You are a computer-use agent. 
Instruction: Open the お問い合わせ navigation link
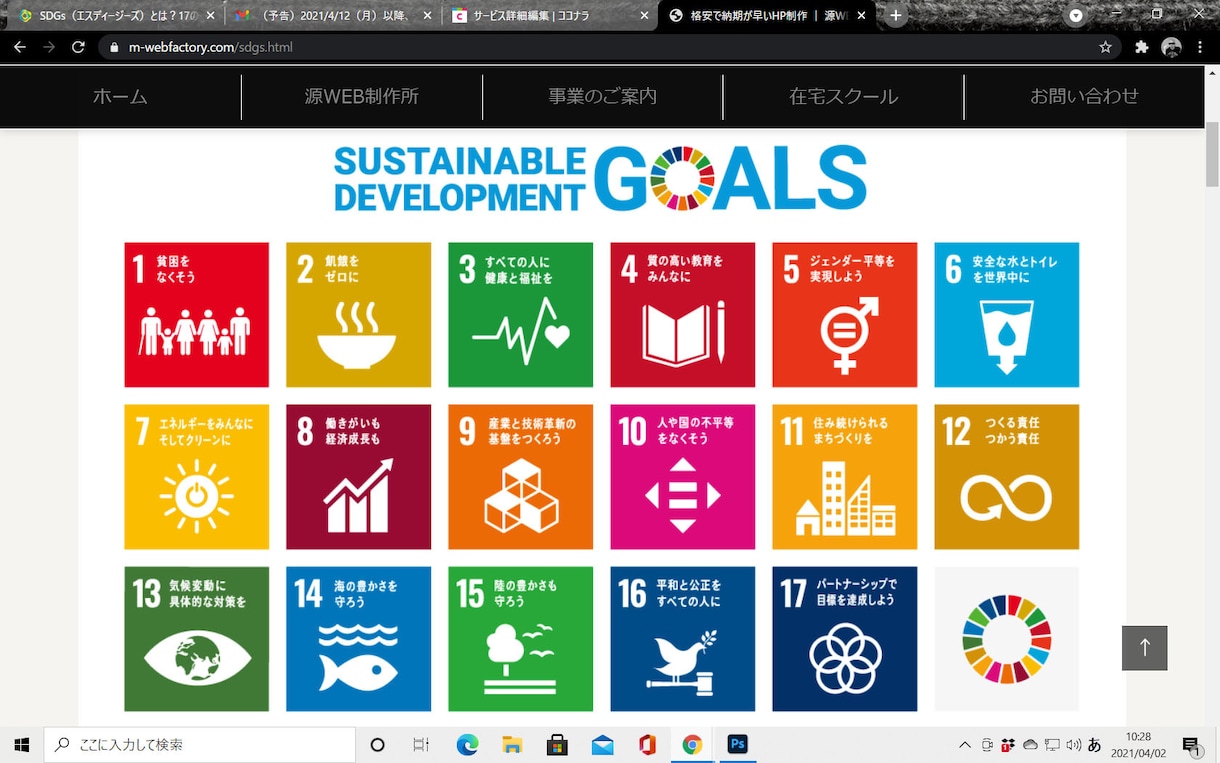1084,97
